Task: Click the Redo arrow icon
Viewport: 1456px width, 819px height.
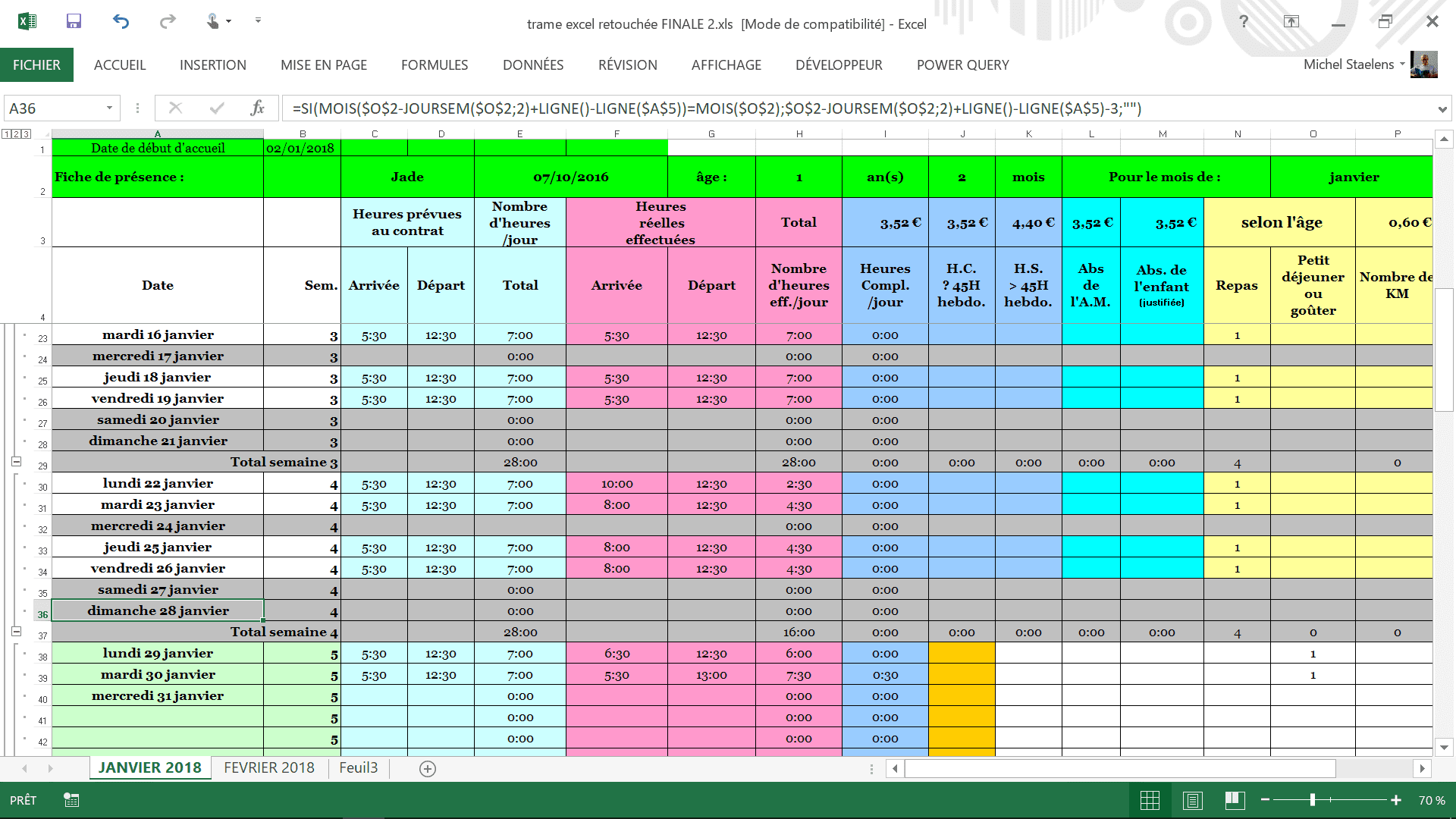Action: click(x=168, y=21)
